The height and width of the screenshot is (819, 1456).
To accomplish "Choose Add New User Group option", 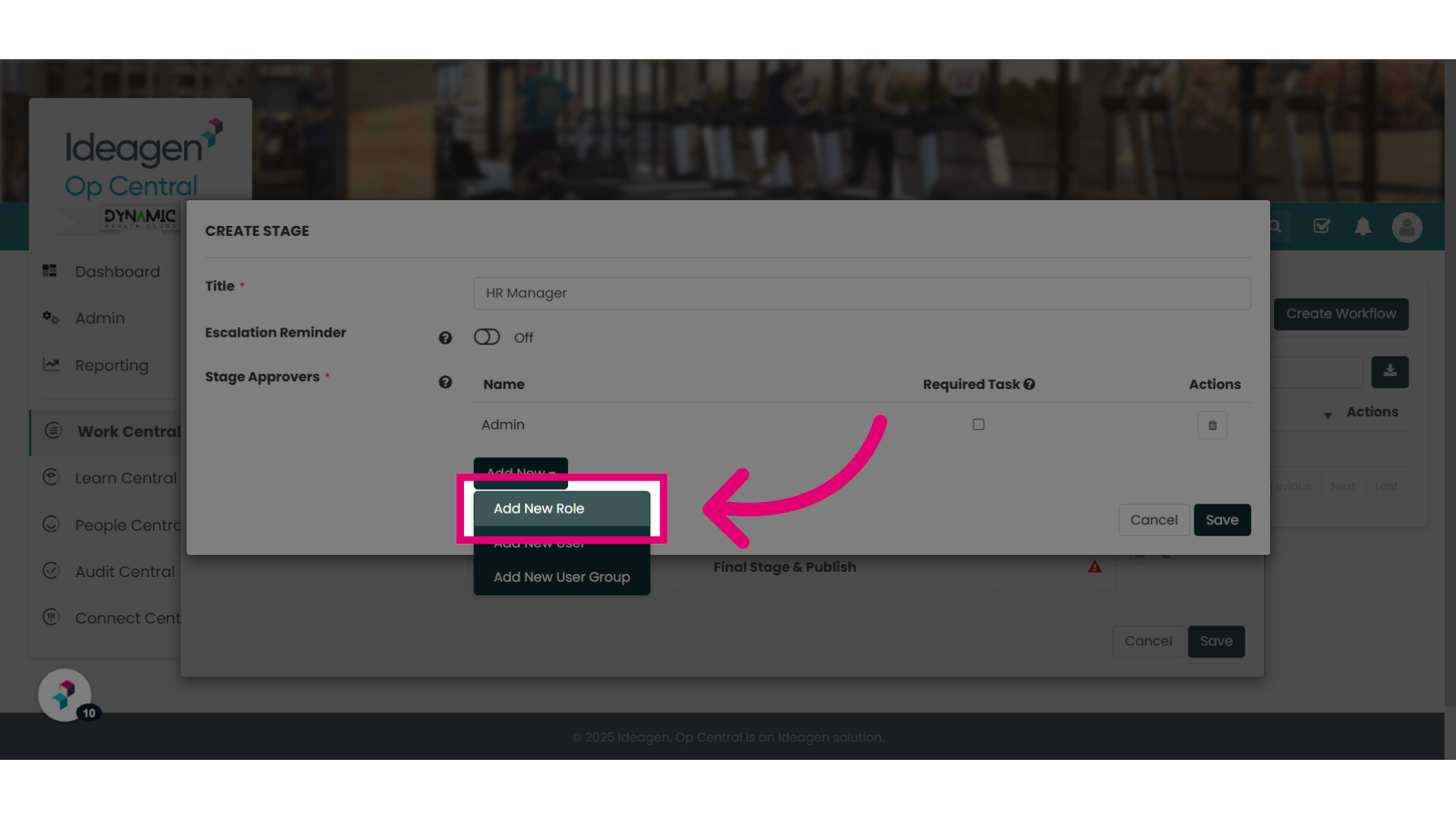I will [x=562, y=577].
